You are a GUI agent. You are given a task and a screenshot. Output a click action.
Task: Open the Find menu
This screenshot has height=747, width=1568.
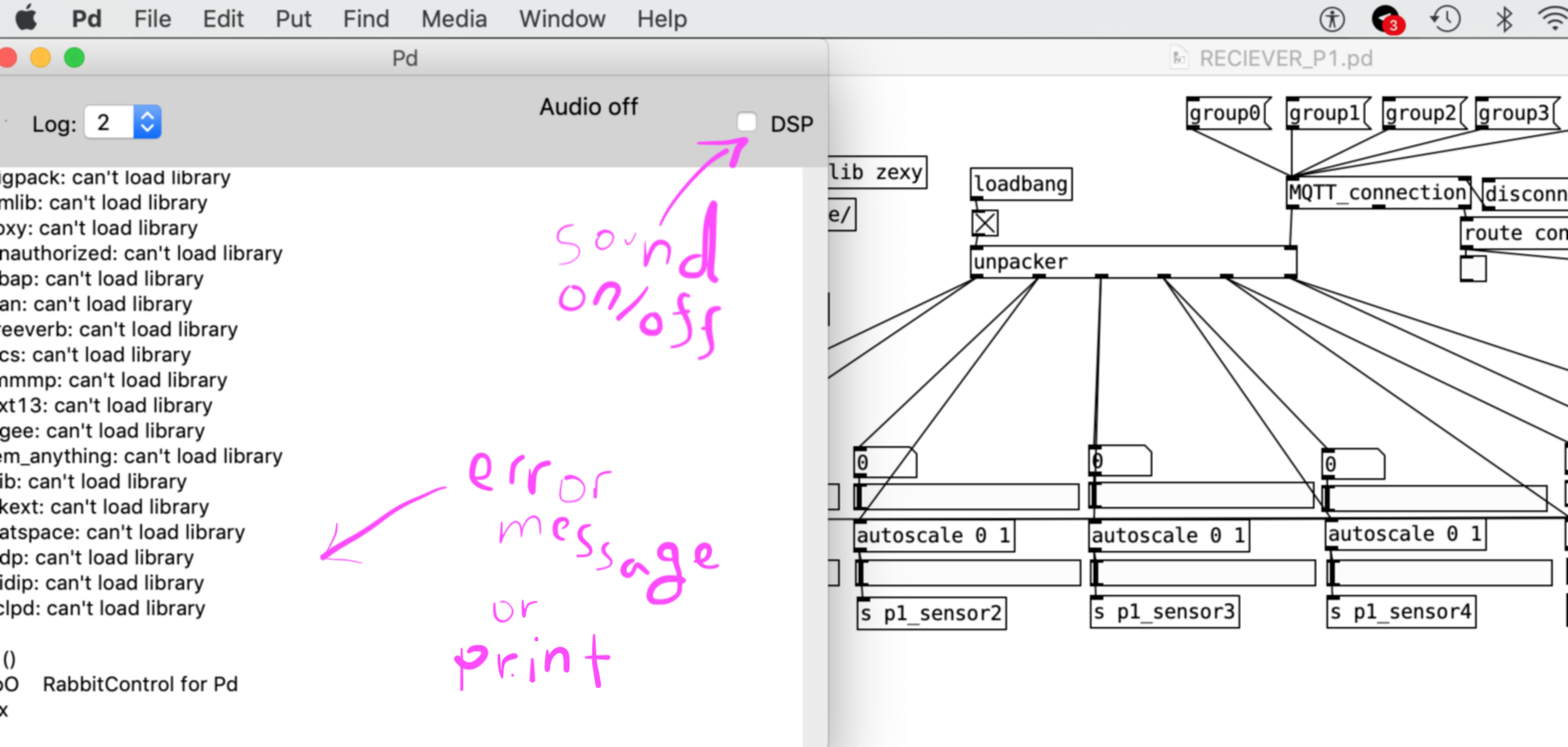(x=366, y=19)
